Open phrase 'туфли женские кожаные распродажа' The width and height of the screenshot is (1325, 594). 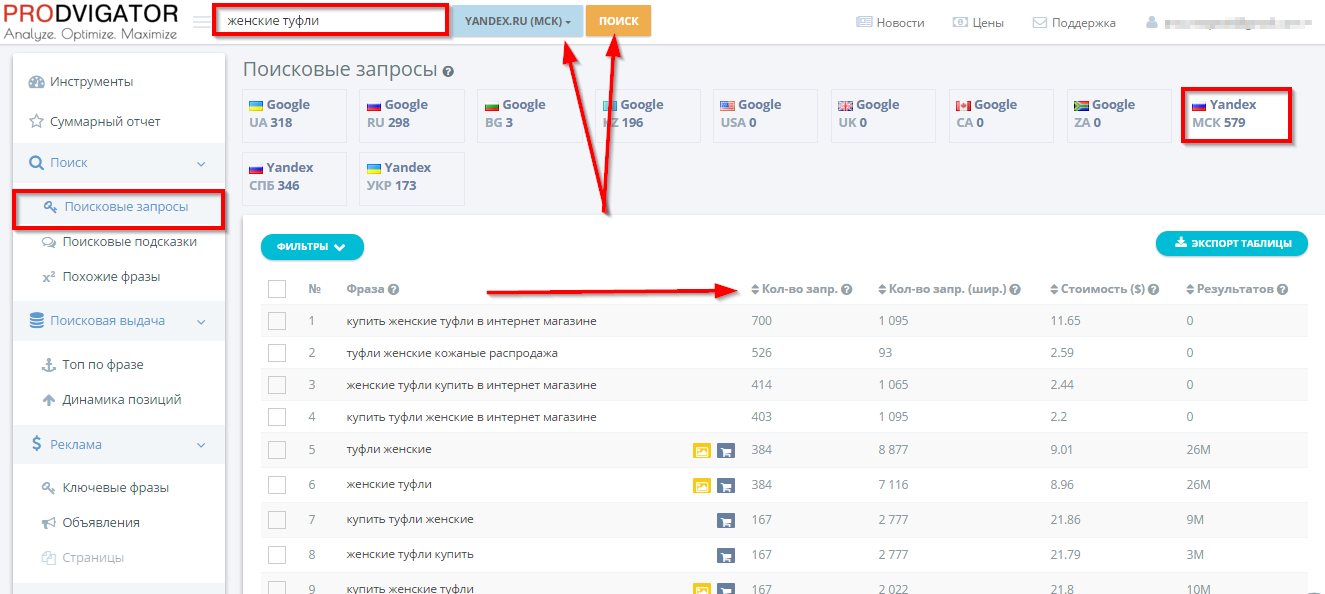pyautogui.click(x=452, y=353)
